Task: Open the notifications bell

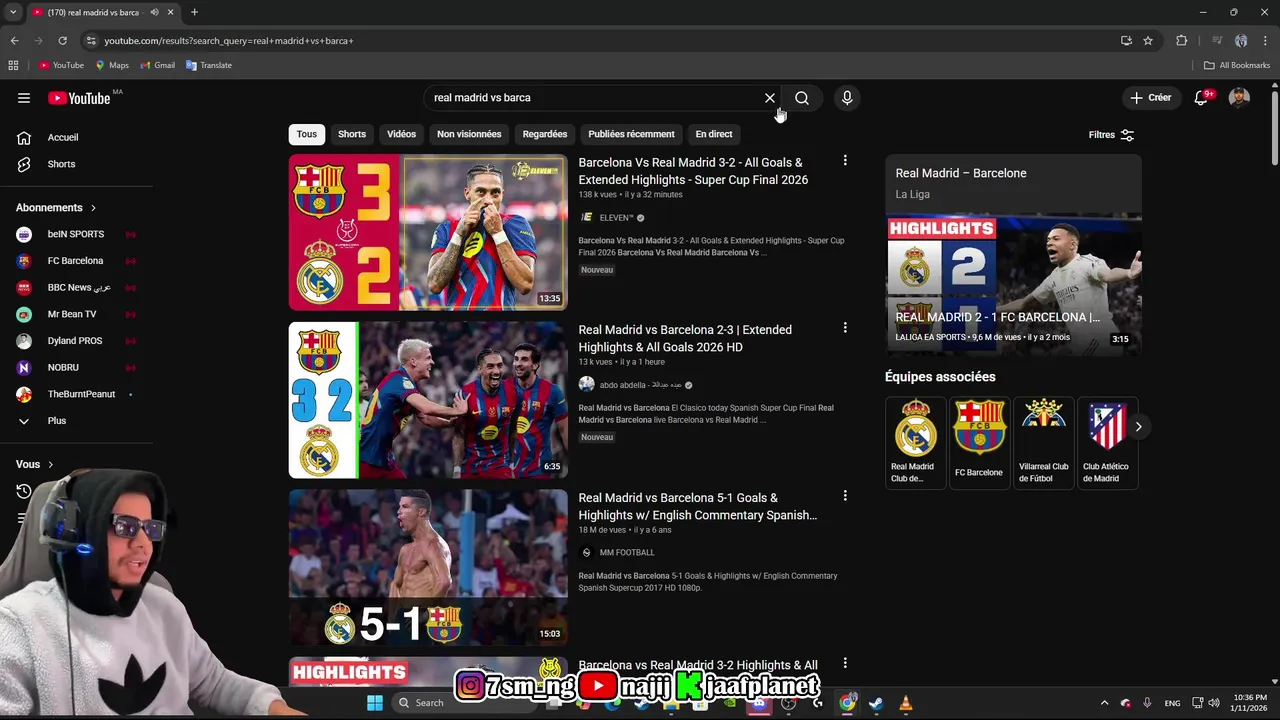Action: pyautogui.click(x=1201, y=98)
